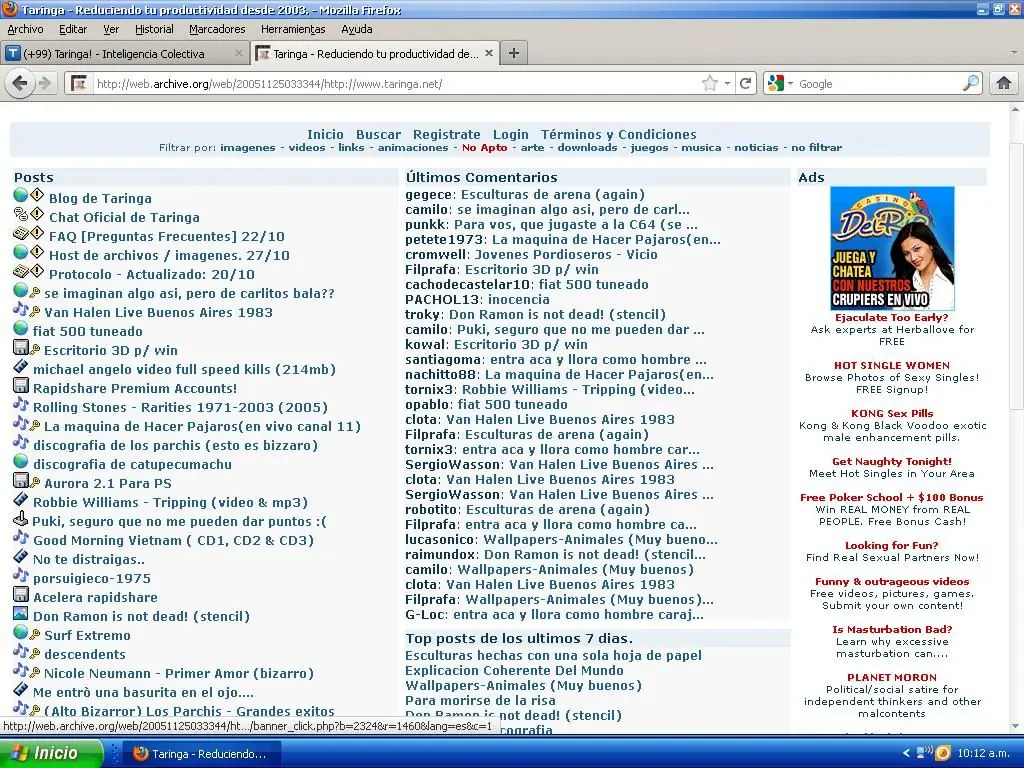Image resolution: width=1024 pixels, height=768 pixels.
Task: Open the Windows Inicio start button
Action: pos(52,753)
